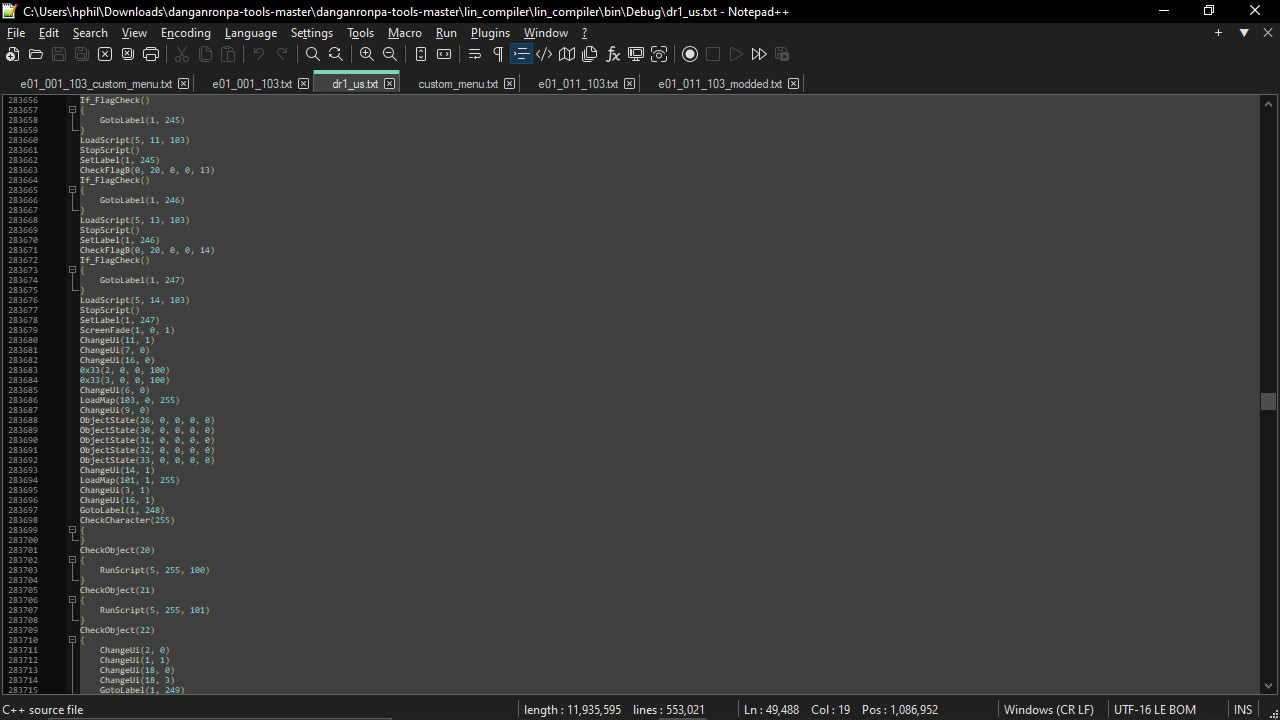Start recording a macro
The width and height of the screenshot is (1280, 720).
pyautogui.click(x=690, y=54)
